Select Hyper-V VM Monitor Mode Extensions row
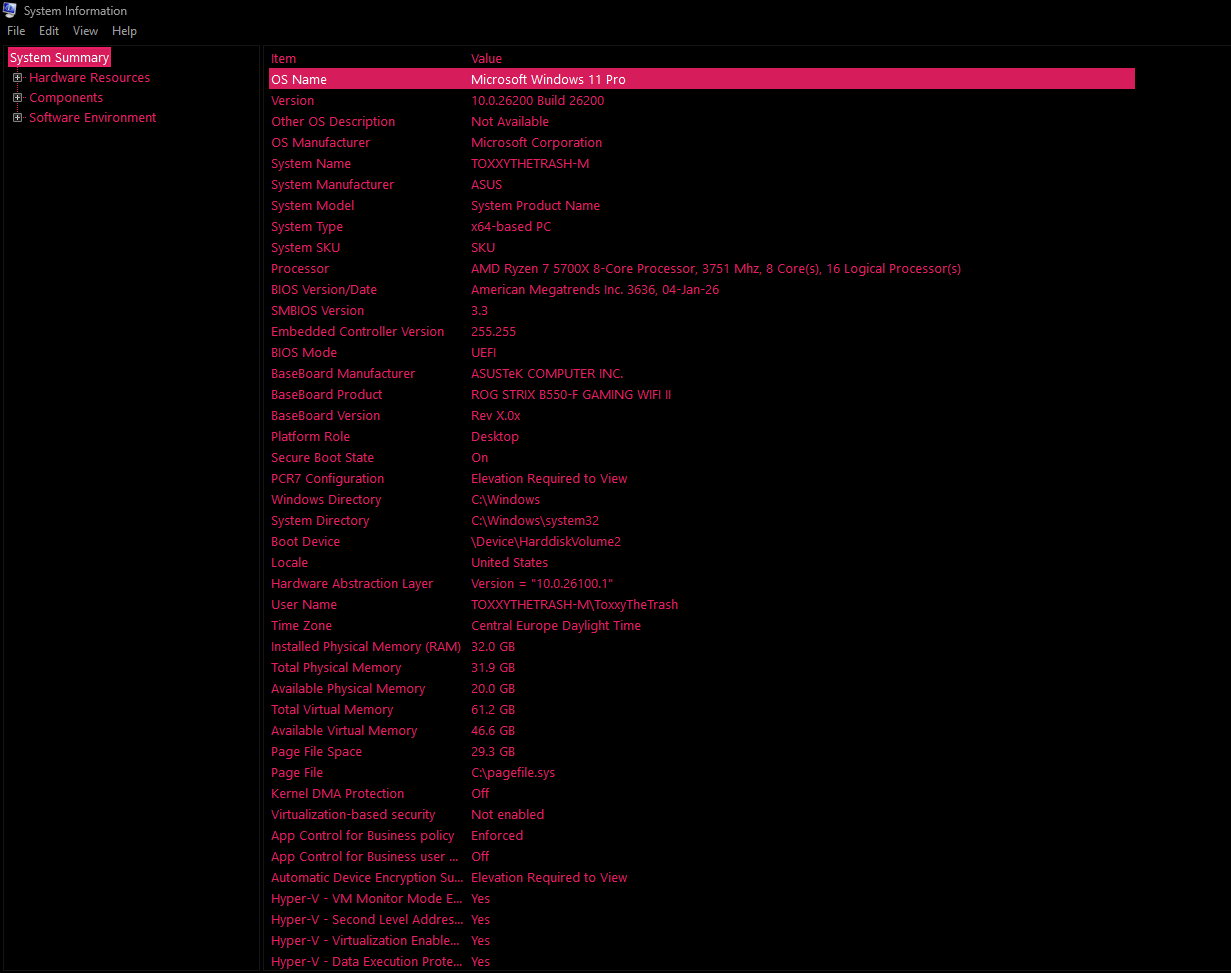Viewport: 1231px width, 973px height. tap(702, 899)
